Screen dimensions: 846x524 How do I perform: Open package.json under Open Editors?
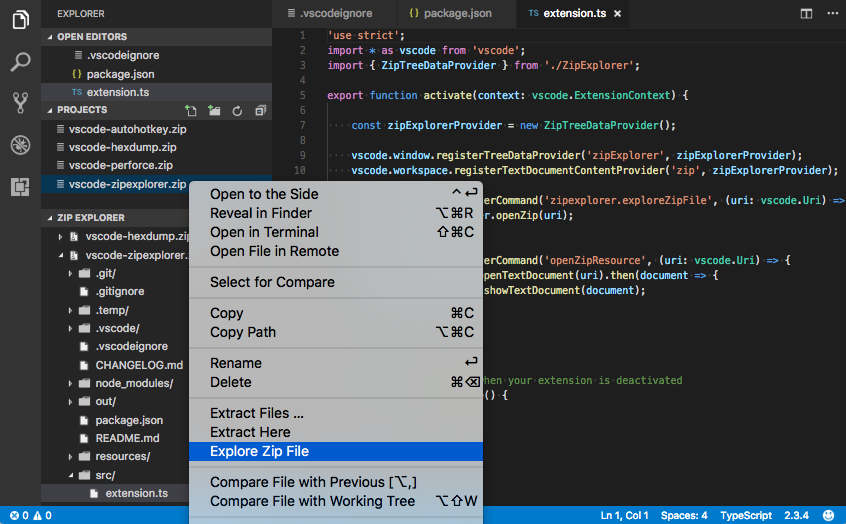point(156,74)
